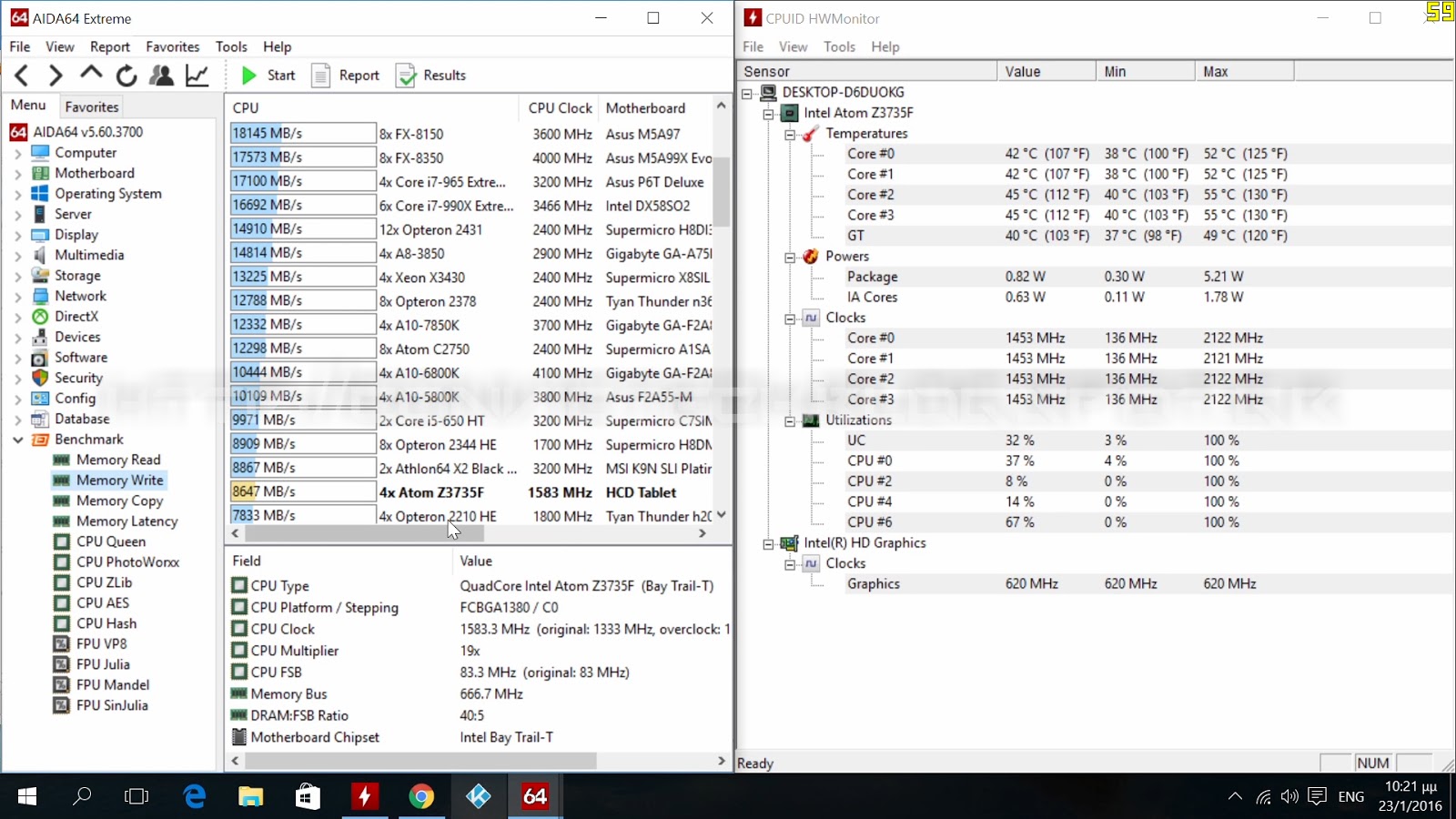Click the scroll-down arrow of the results list
Image resolution: width=1456 pixels, height=819 pixels.
tap(721, 515)
